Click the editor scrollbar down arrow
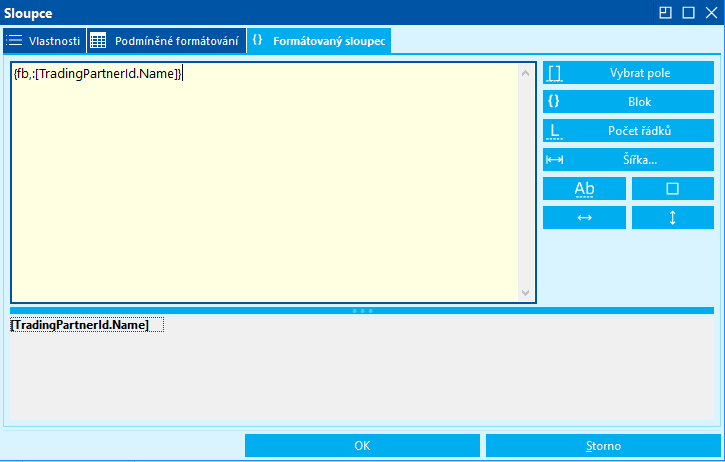The image size is (725, 462). (525, 293)
